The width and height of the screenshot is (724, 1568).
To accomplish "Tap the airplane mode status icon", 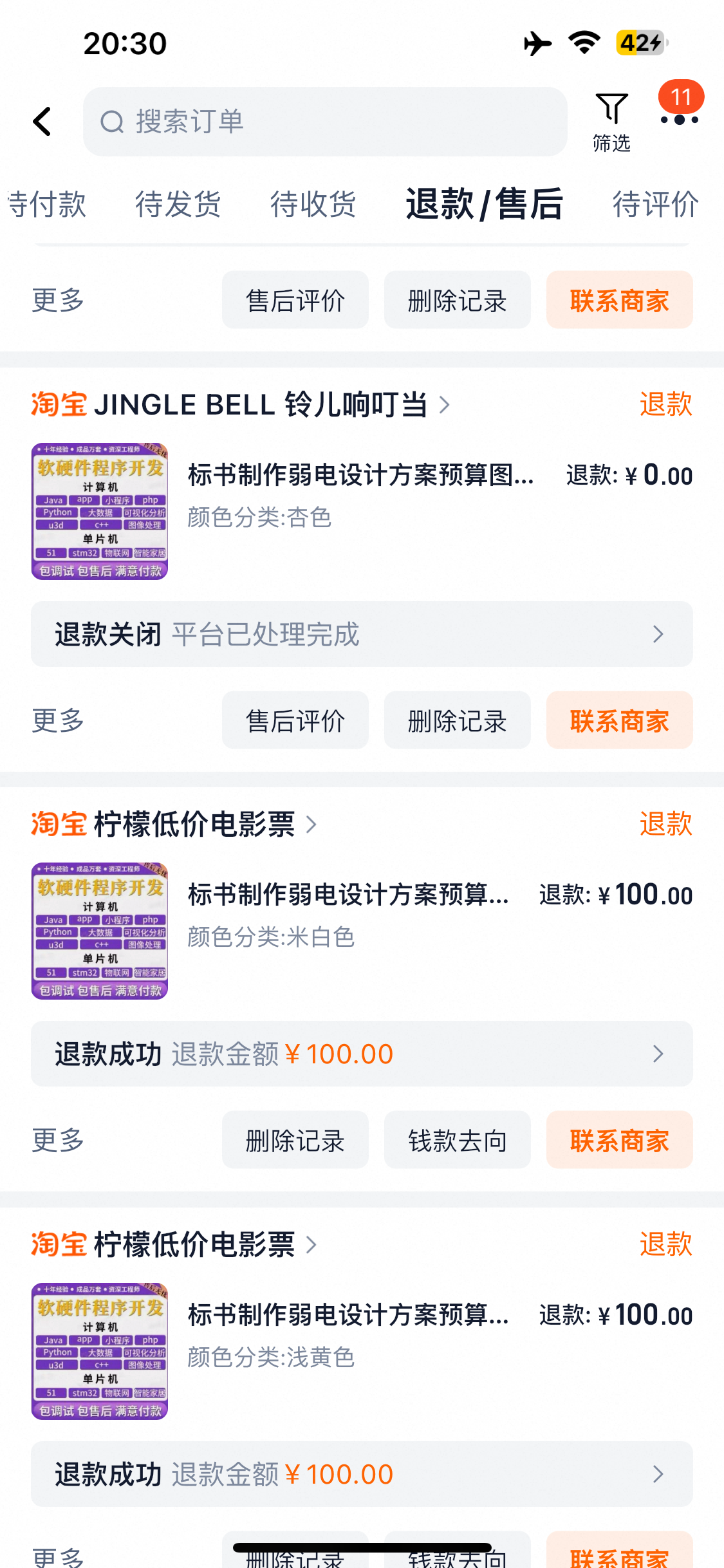I will pyautogui.click(x=537, y=43).
